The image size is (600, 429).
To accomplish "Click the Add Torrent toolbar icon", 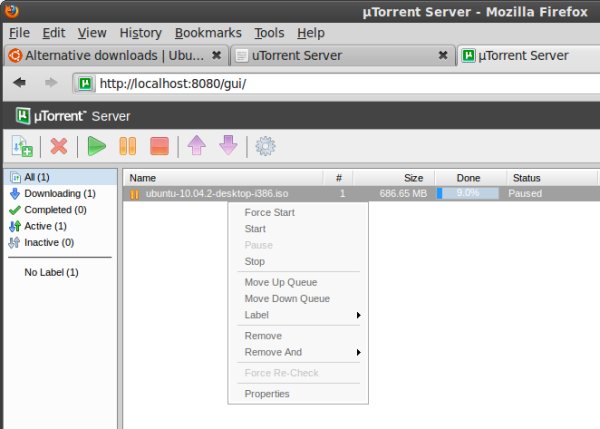I will tap(22, 146).
